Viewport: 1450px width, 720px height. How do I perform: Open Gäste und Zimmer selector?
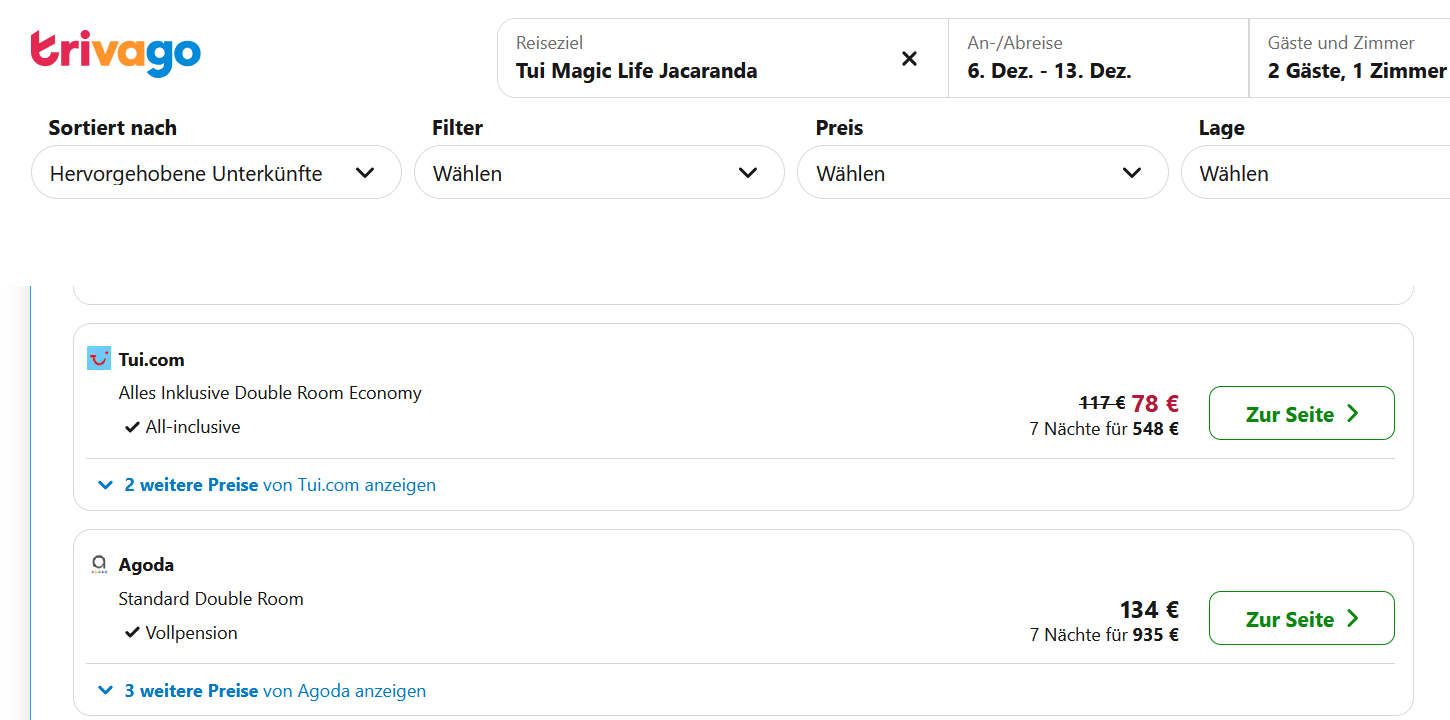[x=1356, y=58]
